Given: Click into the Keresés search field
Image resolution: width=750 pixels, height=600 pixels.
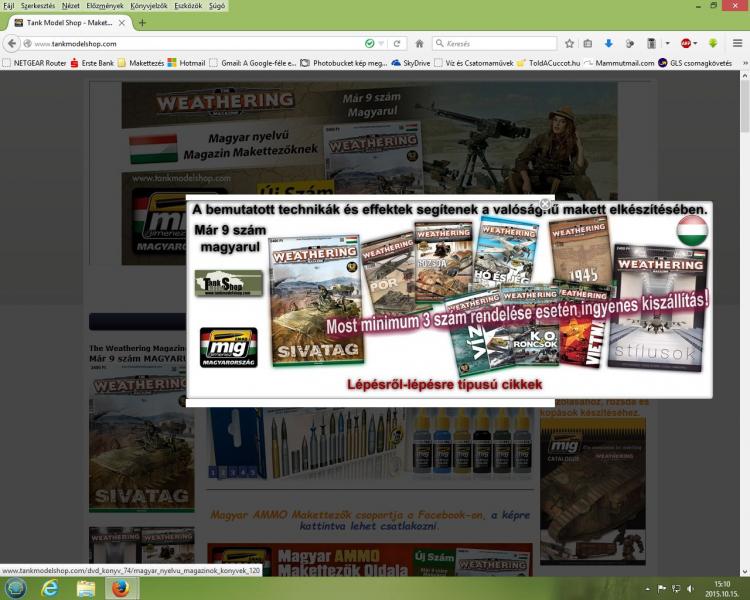Looking at the screenshot, I should click(x=497, y=44).
